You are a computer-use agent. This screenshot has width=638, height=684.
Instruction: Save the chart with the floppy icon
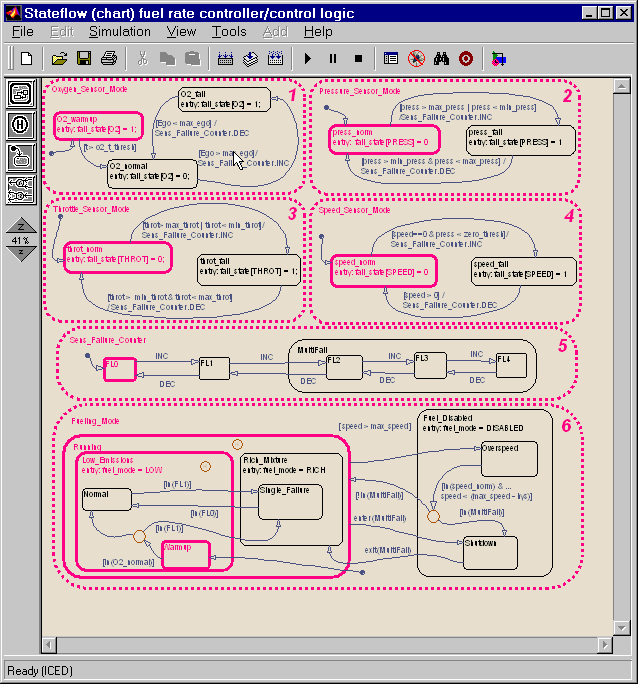click(x=84, y=58)
